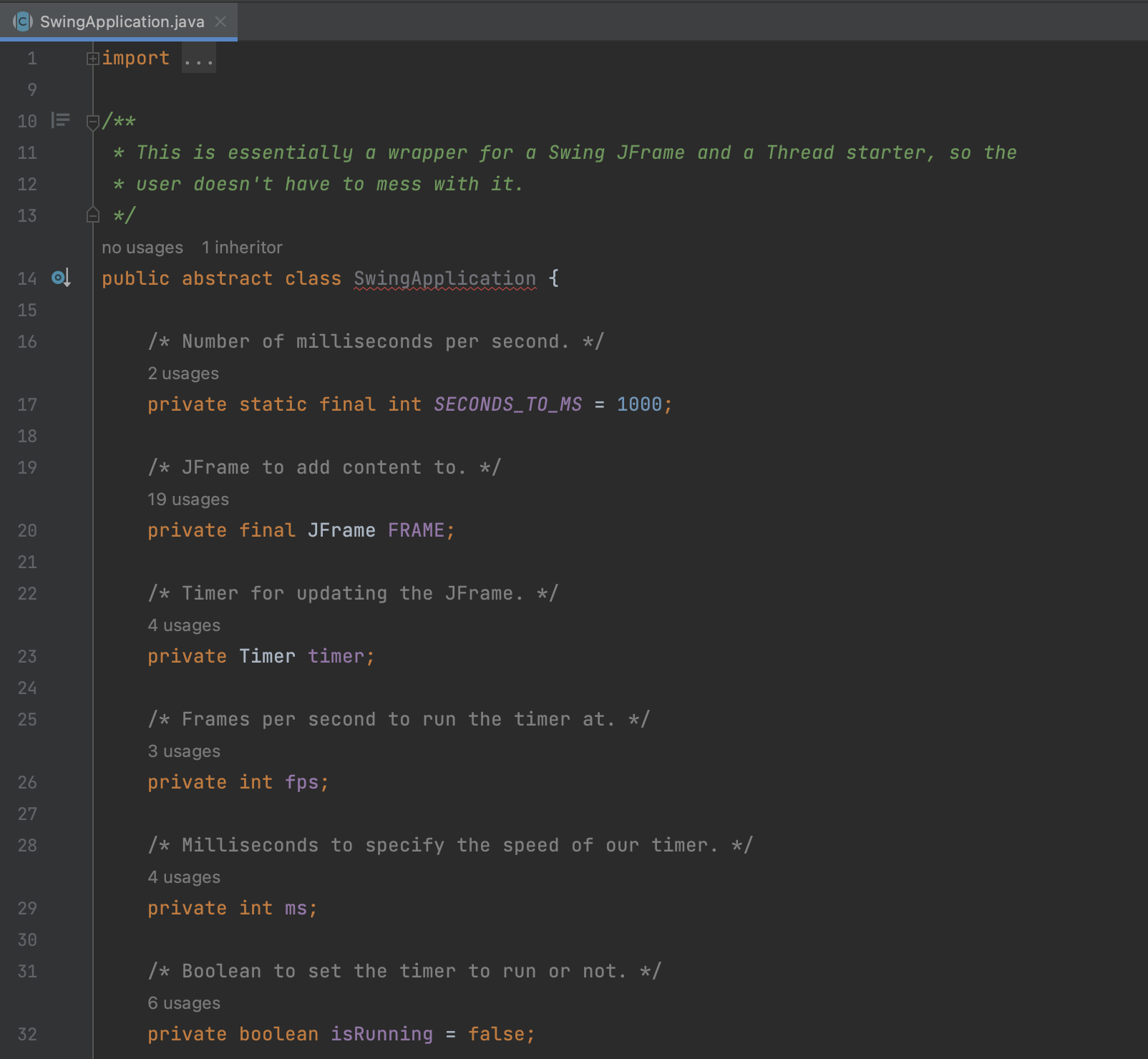This screenshot has width=1148, height=1059.
Task: Select the SwingApplication.java editor tab
Action: 122,21
